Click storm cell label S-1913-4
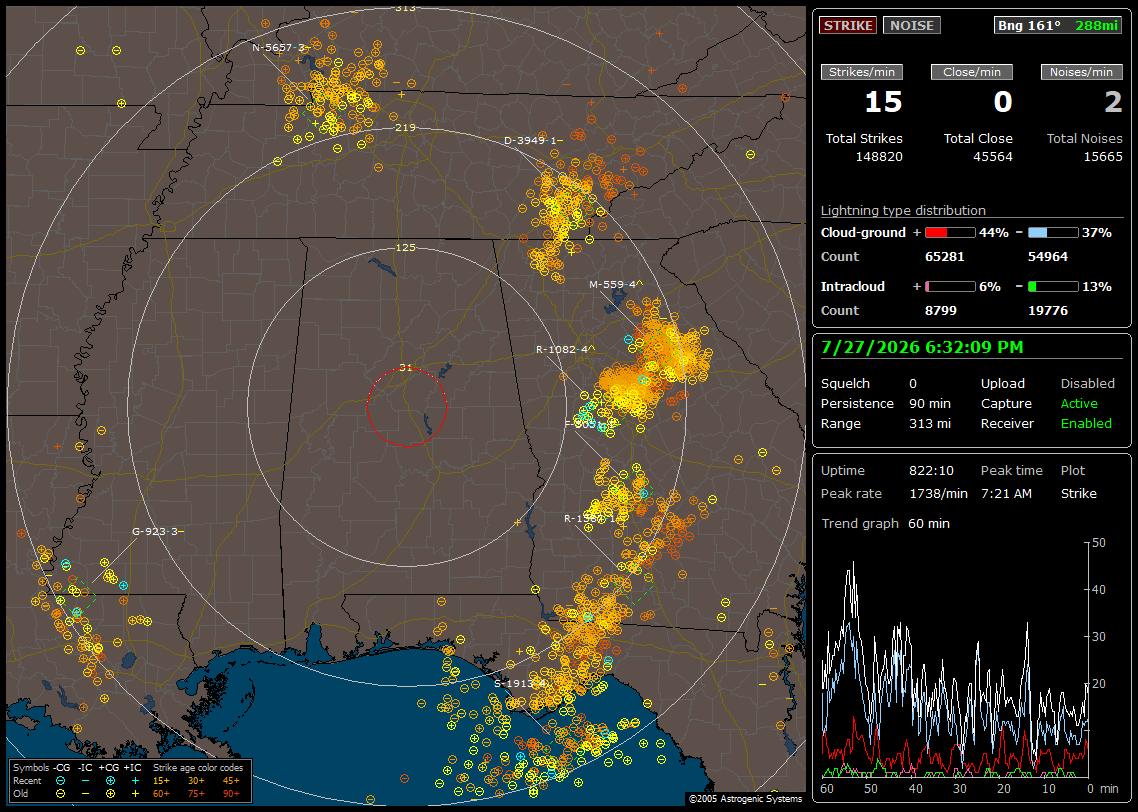 [521, 683]
